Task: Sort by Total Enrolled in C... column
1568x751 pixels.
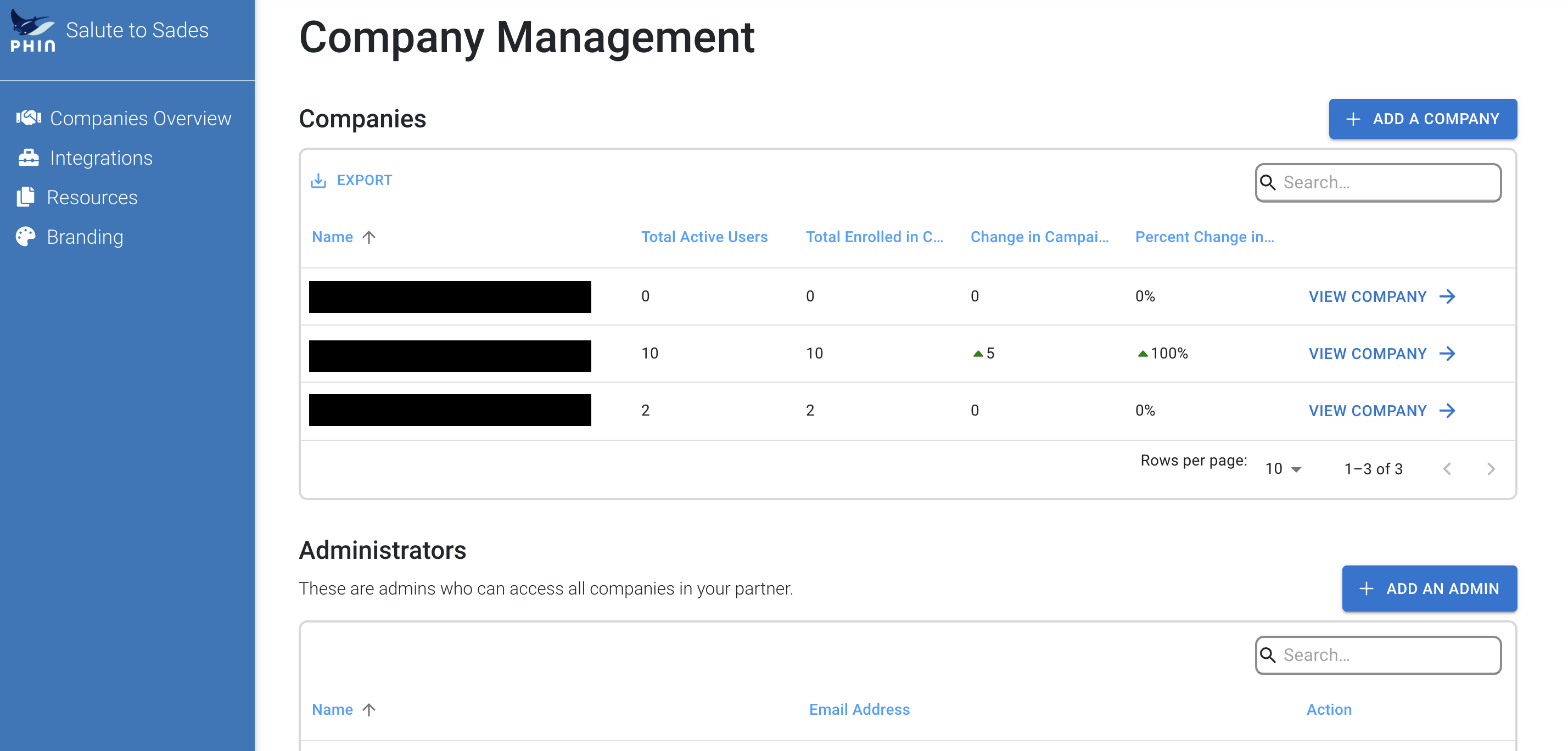Action: (x=874, y=237)
